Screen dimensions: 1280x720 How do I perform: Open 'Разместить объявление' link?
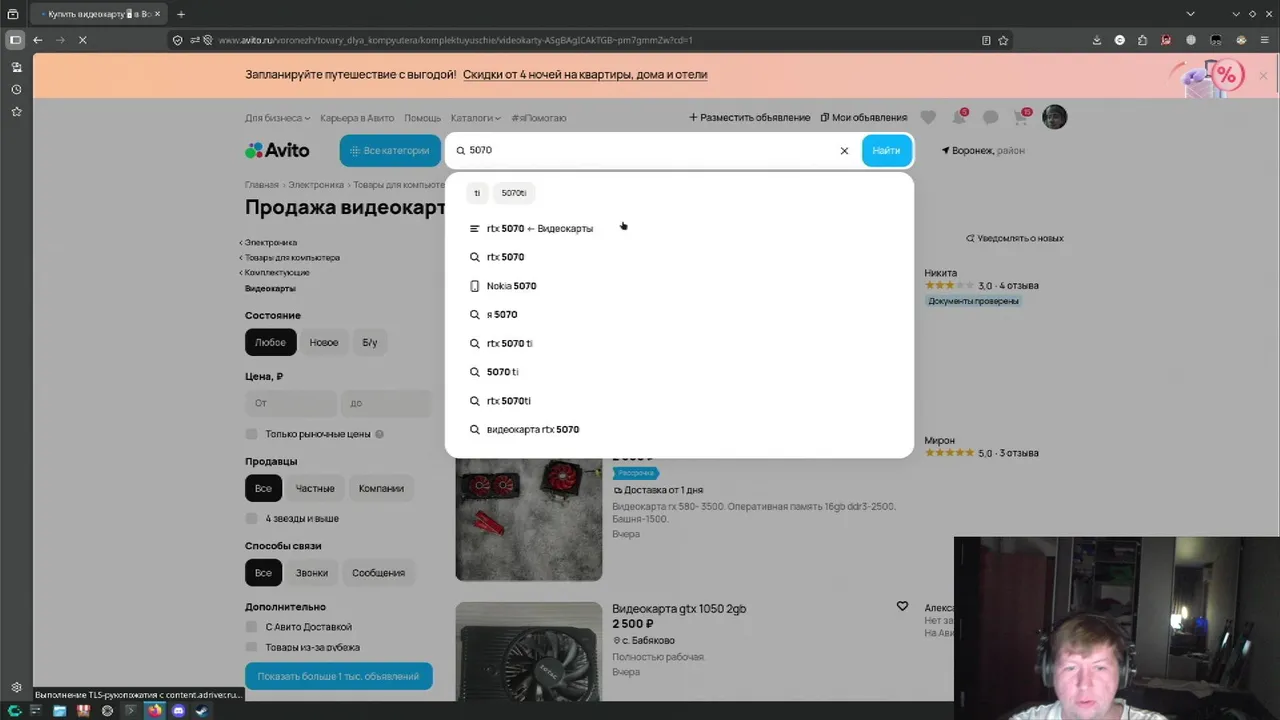(749, 118)
